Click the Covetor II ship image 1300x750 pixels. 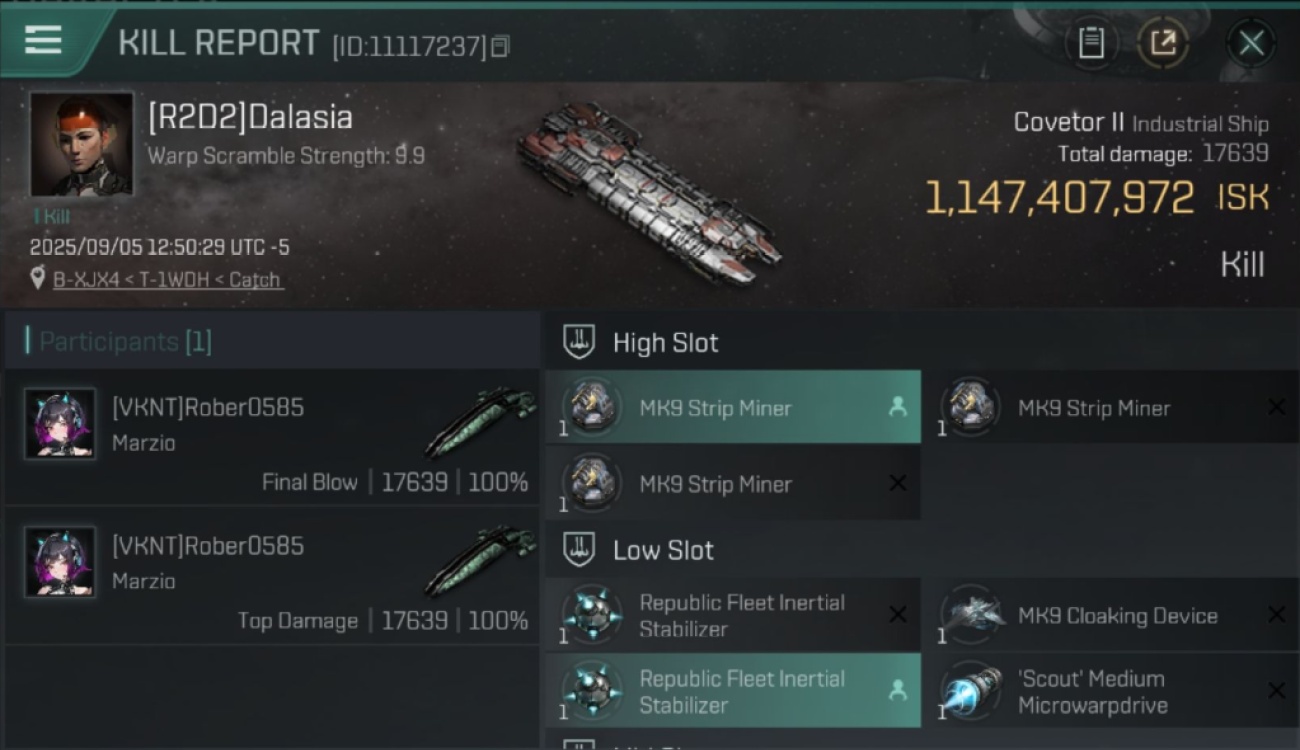tap(648, 190)
